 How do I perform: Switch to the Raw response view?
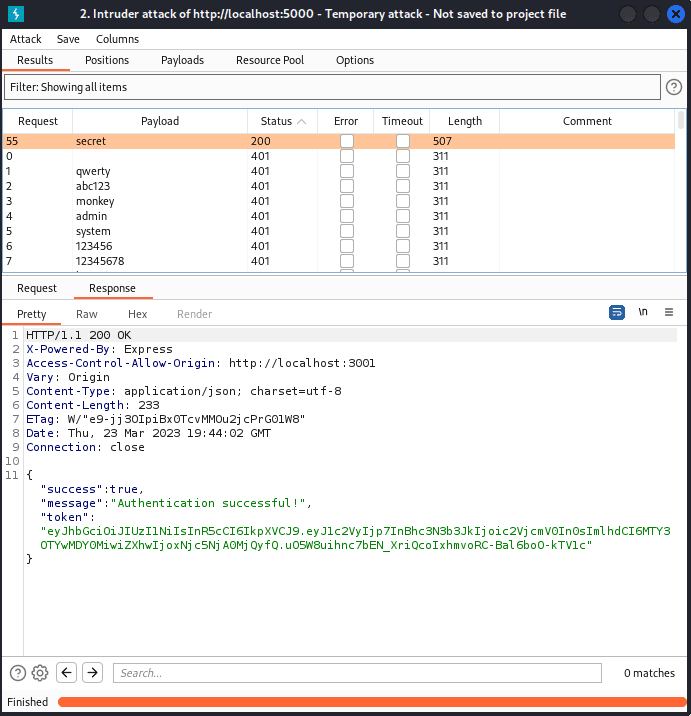tap(87, 314)
